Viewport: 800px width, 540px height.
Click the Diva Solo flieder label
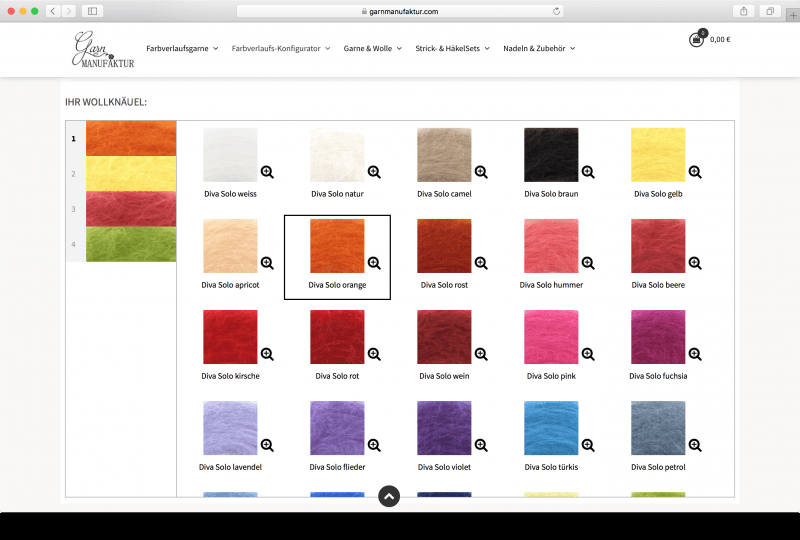[337, 467]
